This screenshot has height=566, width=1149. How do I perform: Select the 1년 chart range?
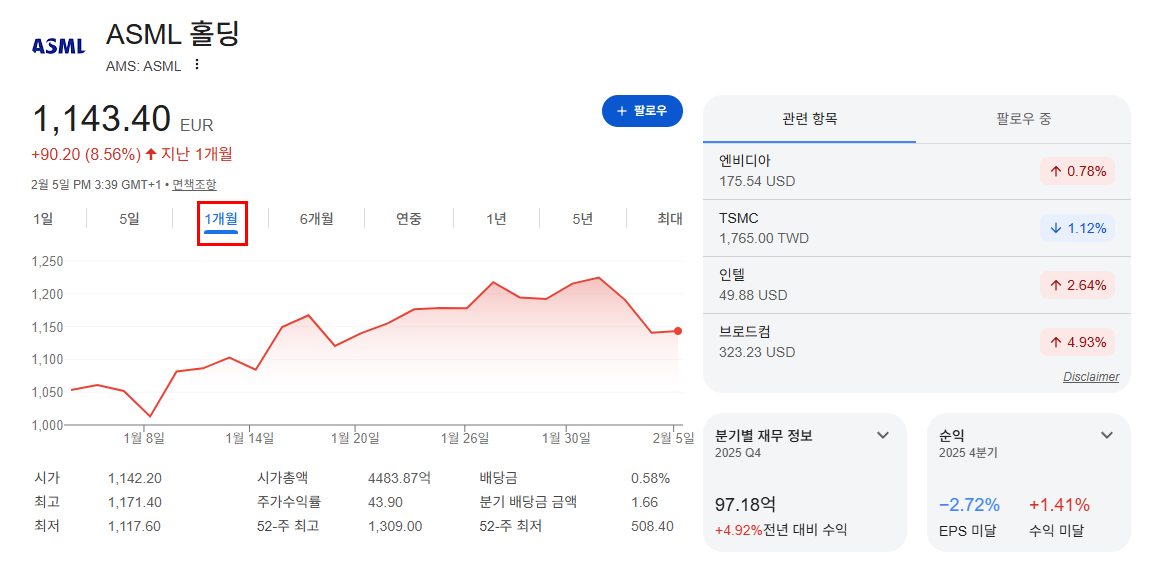pos(496,218)
